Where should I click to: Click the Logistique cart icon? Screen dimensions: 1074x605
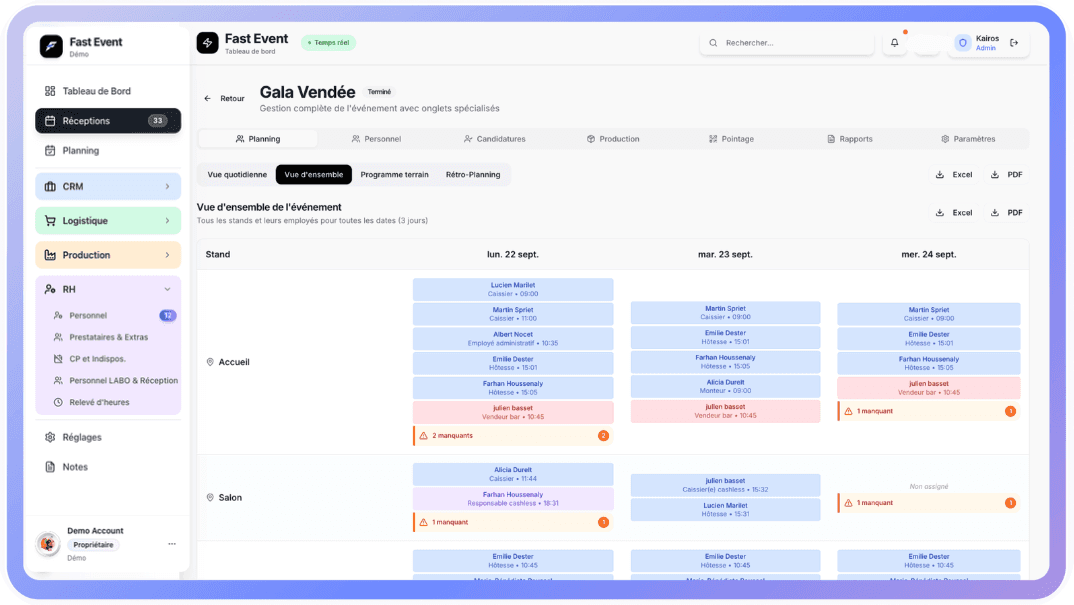[x=50, y=221]
